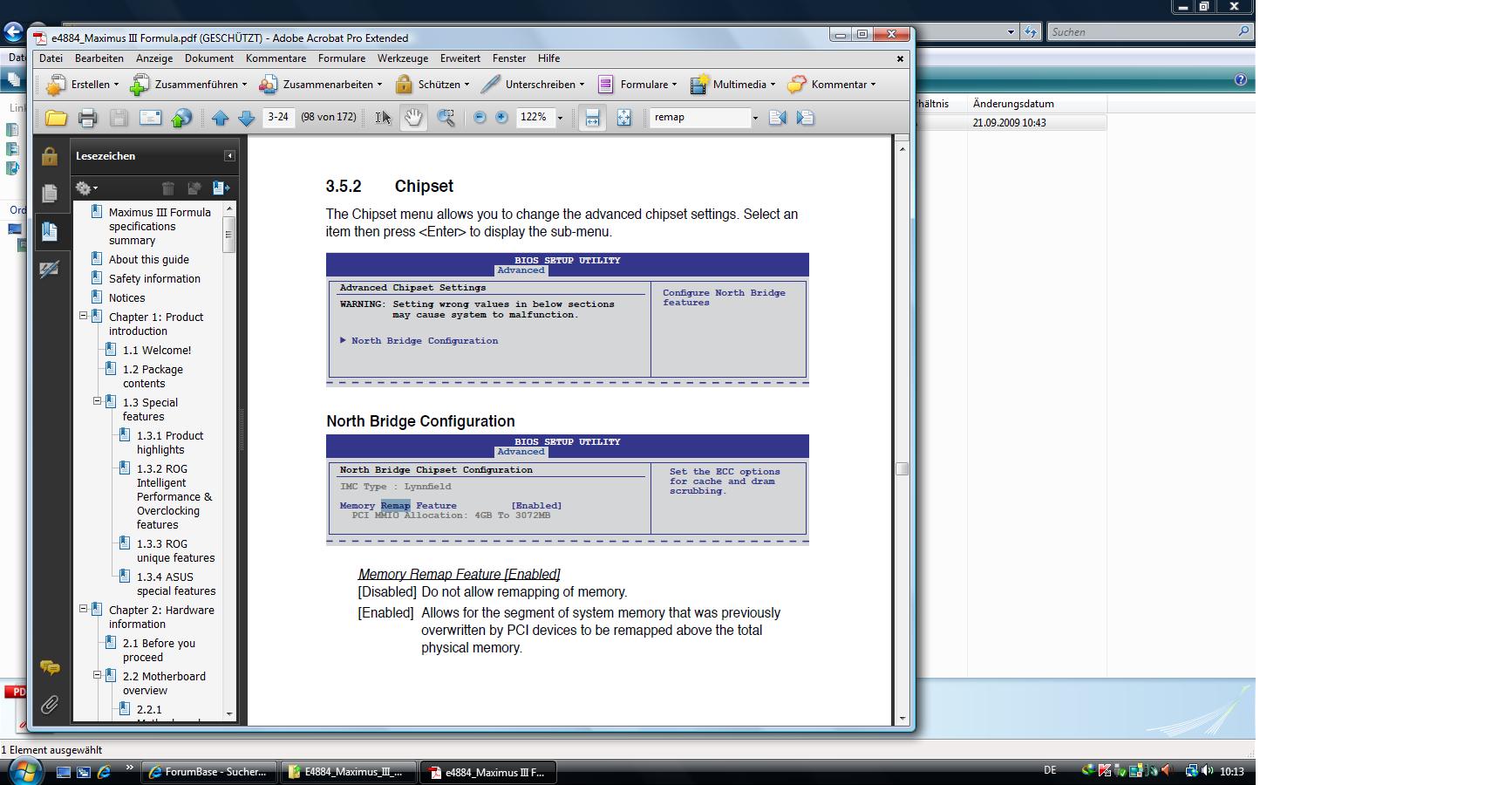
Task: Open the Werkzeuge menu
Action: coord(403,58)
